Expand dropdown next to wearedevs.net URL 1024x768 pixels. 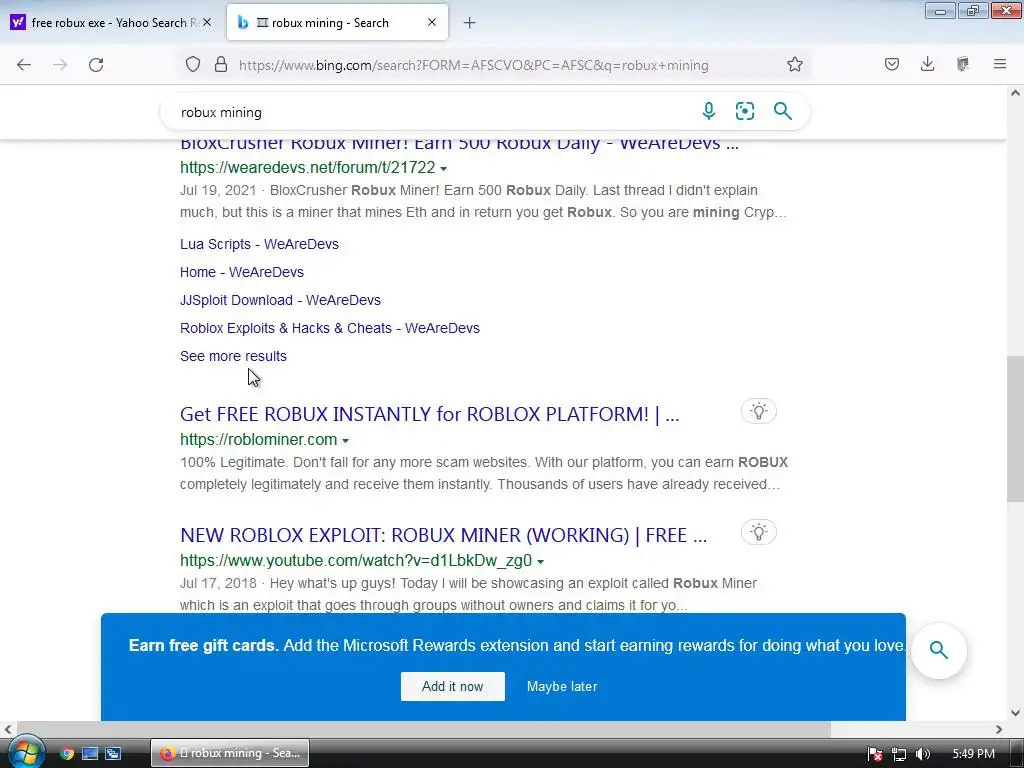click(443, 168)
